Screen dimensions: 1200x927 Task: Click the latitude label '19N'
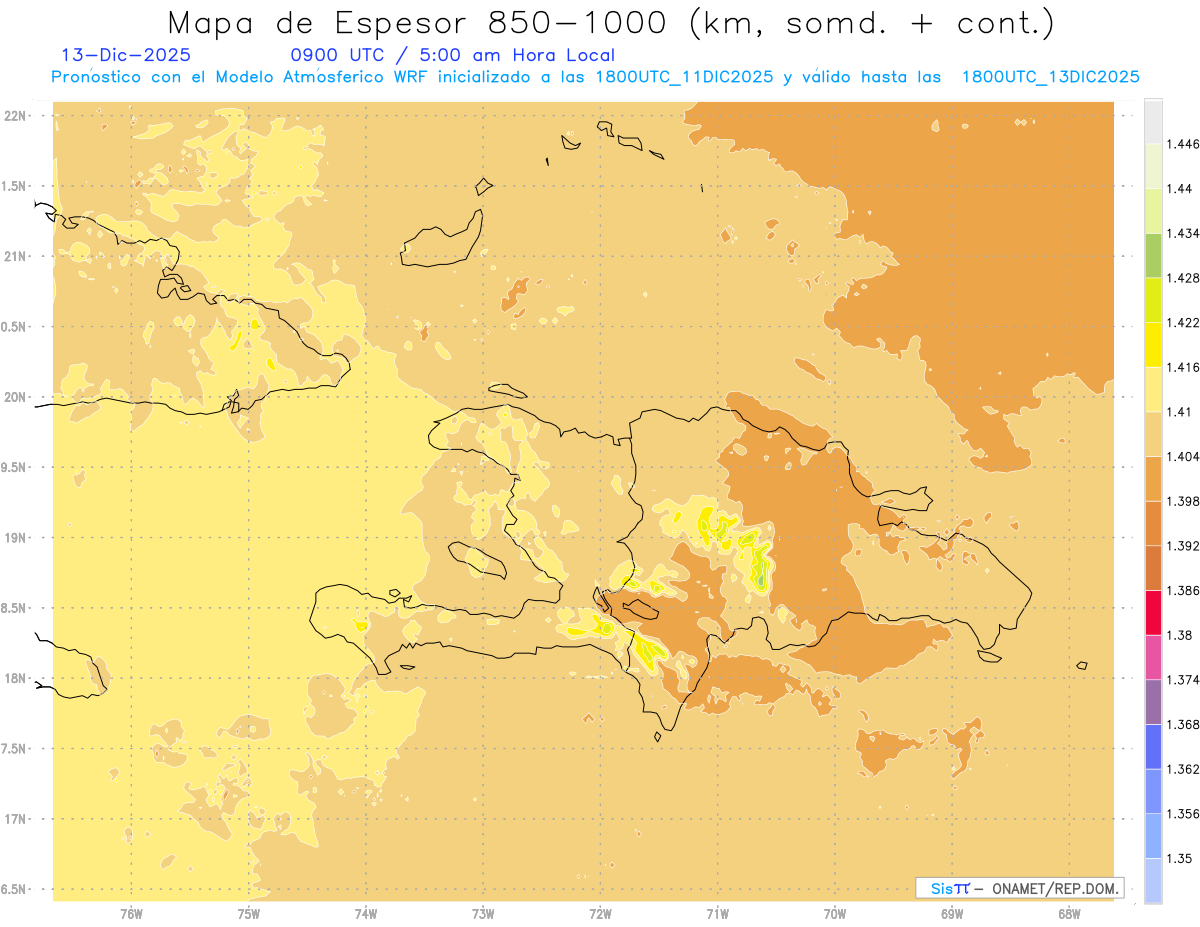point(17,537)
